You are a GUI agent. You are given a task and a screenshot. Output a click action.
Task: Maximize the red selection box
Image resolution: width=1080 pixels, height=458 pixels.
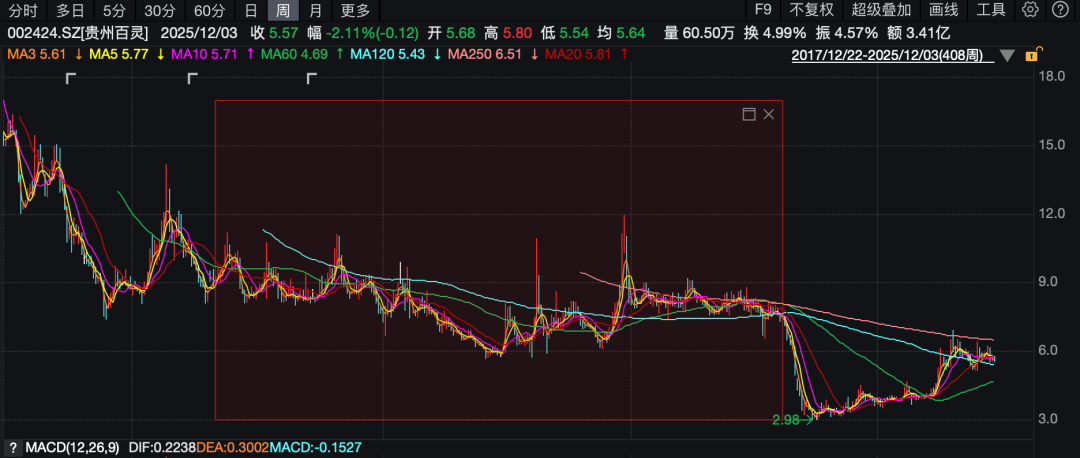tap(749, 114)
